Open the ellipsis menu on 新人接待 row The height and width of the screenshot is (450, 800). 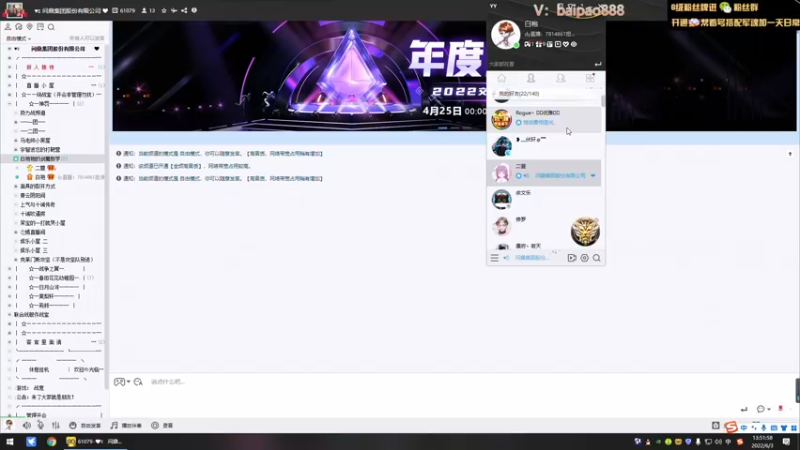tap(91, 67)
